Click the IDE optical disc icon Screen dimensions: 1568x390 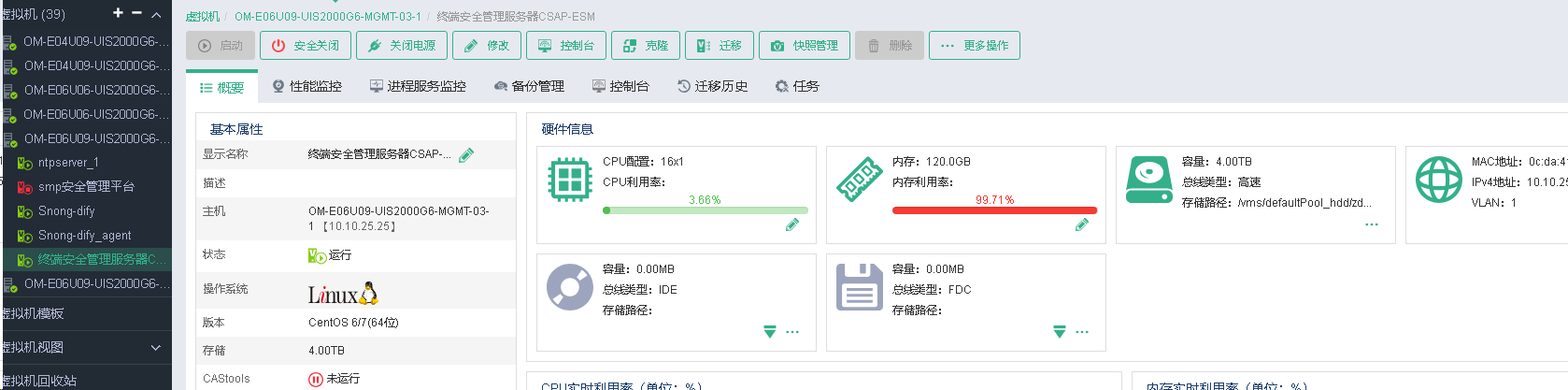point(570,287)
